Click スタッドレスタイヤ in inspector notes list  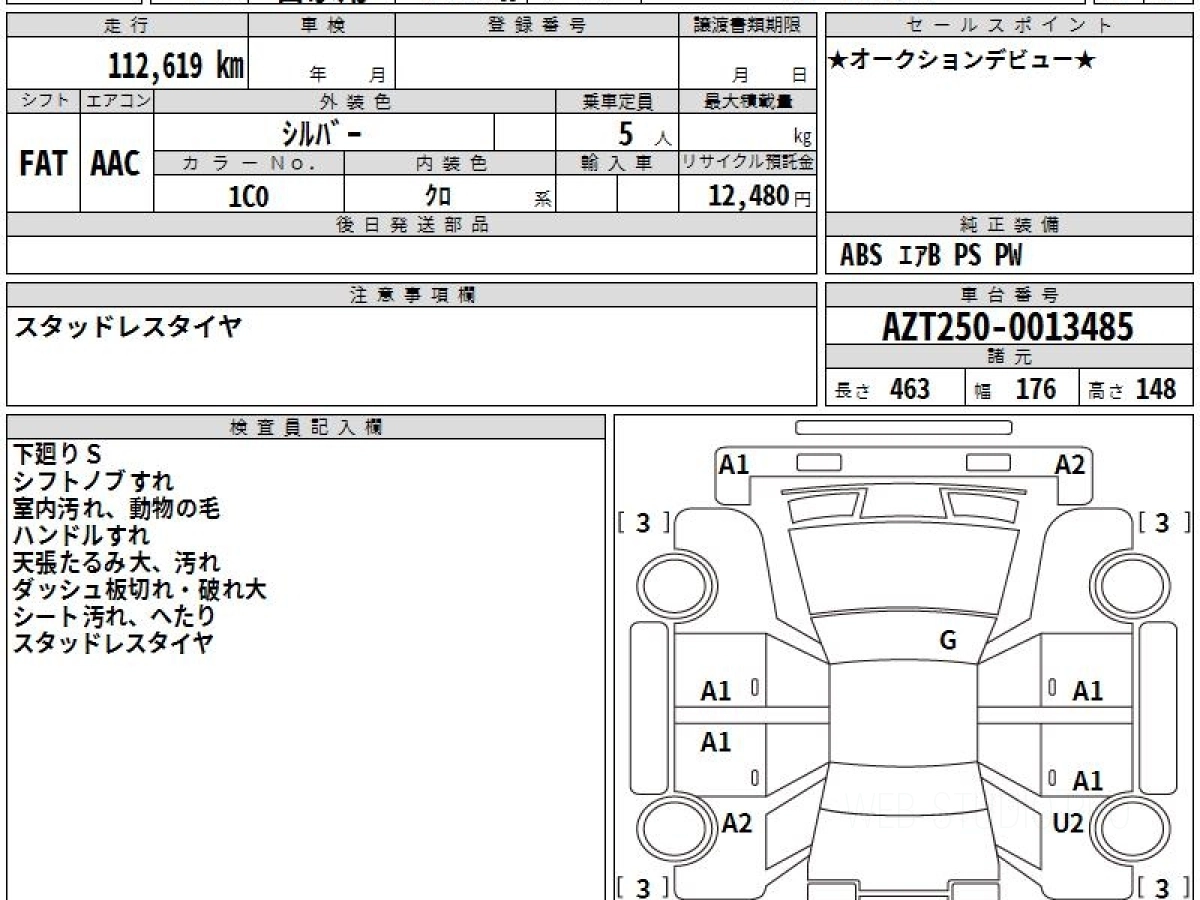pos(113,643)
